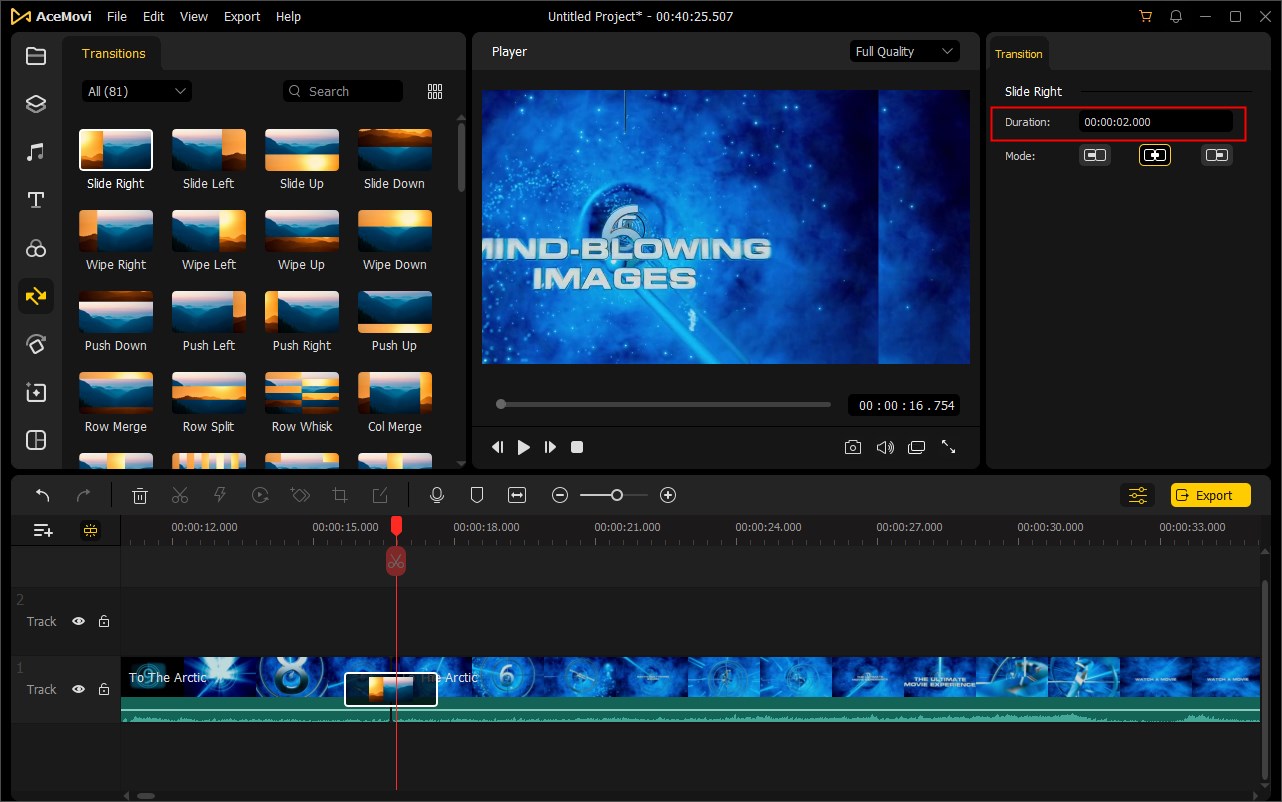Toggle the lock on Track 1
Image resolution: width=1282 pixels, height=802 pixels.
(x=104, y=689)
